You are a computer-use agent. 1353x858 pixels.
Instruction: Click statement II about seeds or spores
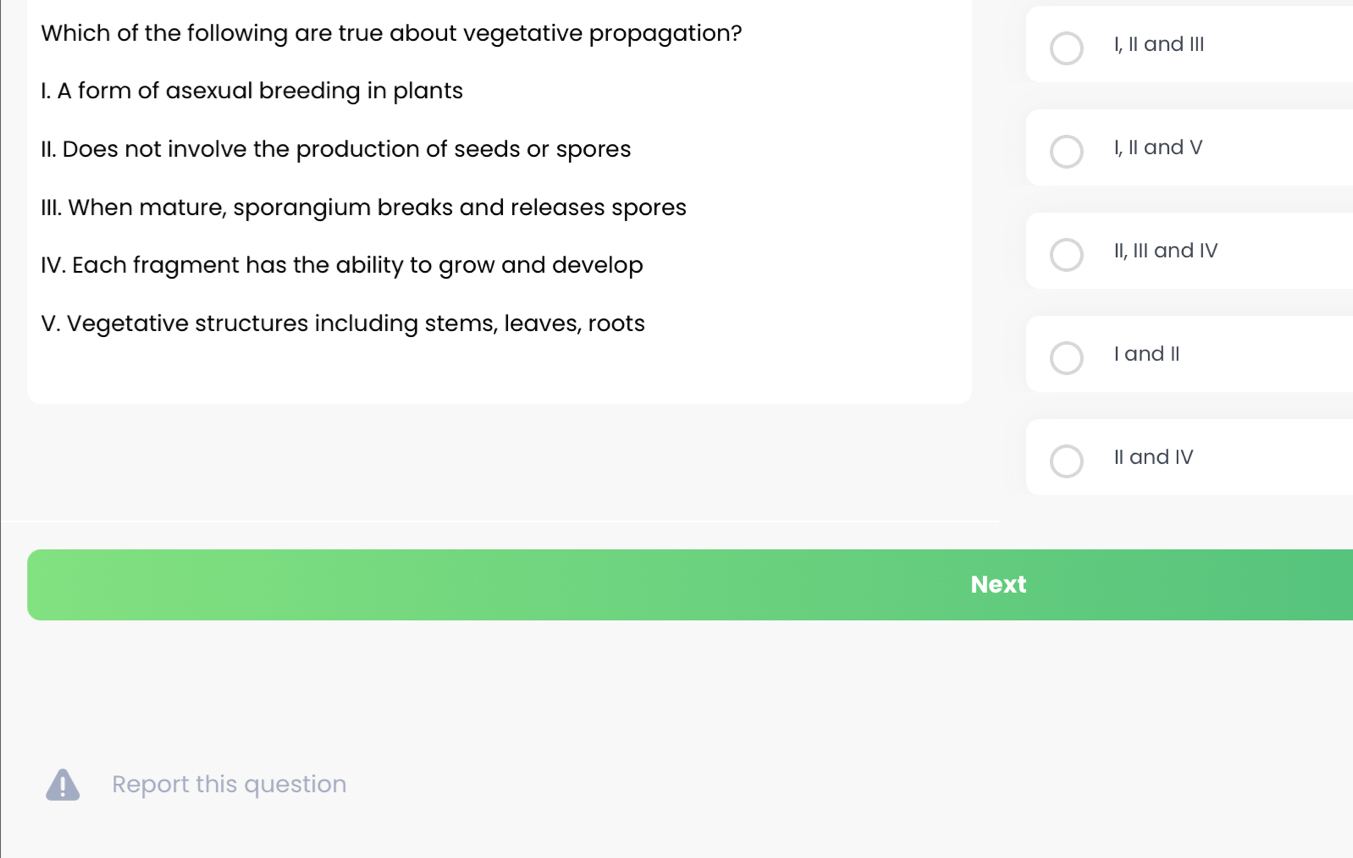pyautogui.click(x=336, y=149)
